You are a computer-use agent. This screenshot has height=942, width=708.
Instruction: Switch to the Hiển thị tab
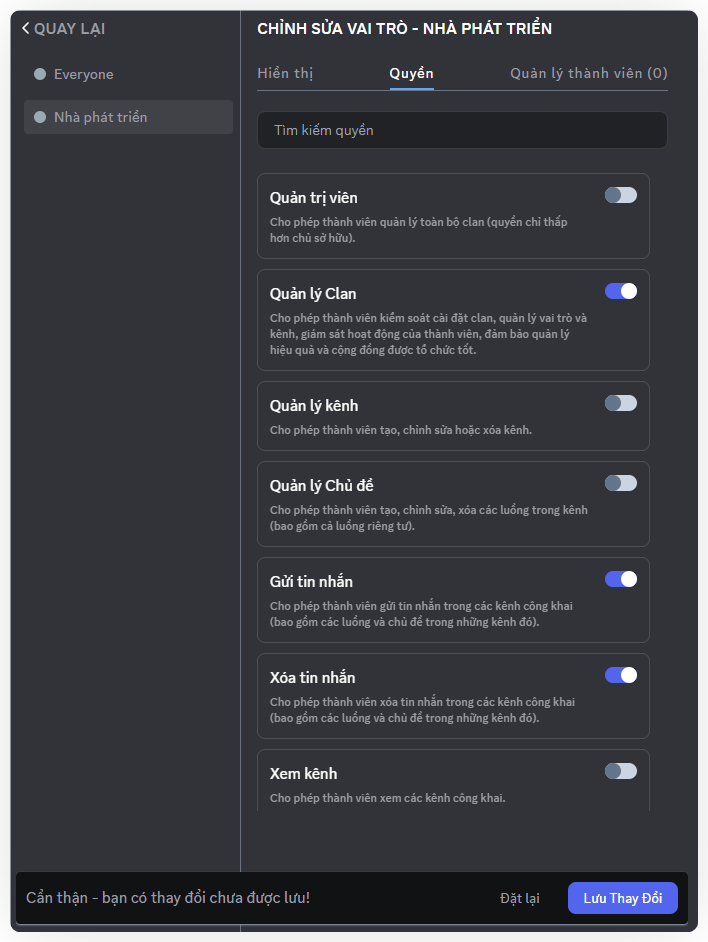[285, 73]
